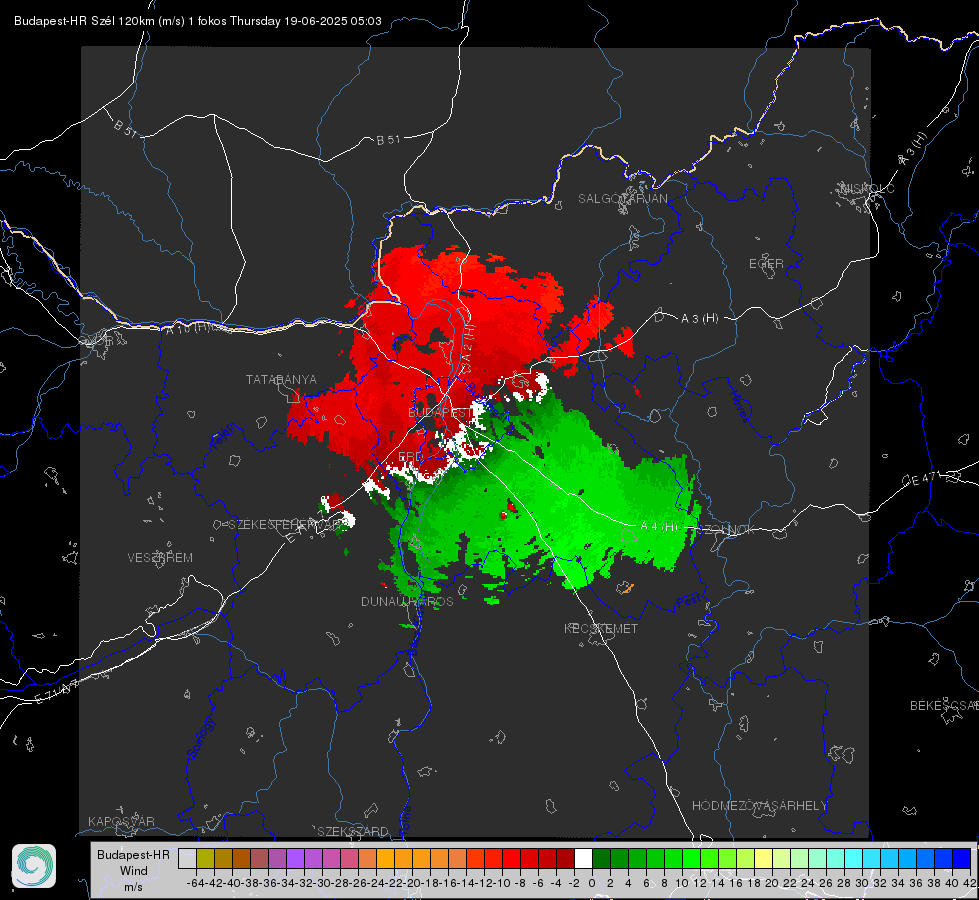Click the HÓDMEZŐVÁSÁRHELY city label
Image resolution: width=979 pixels, height=900 pixels.
759,806
